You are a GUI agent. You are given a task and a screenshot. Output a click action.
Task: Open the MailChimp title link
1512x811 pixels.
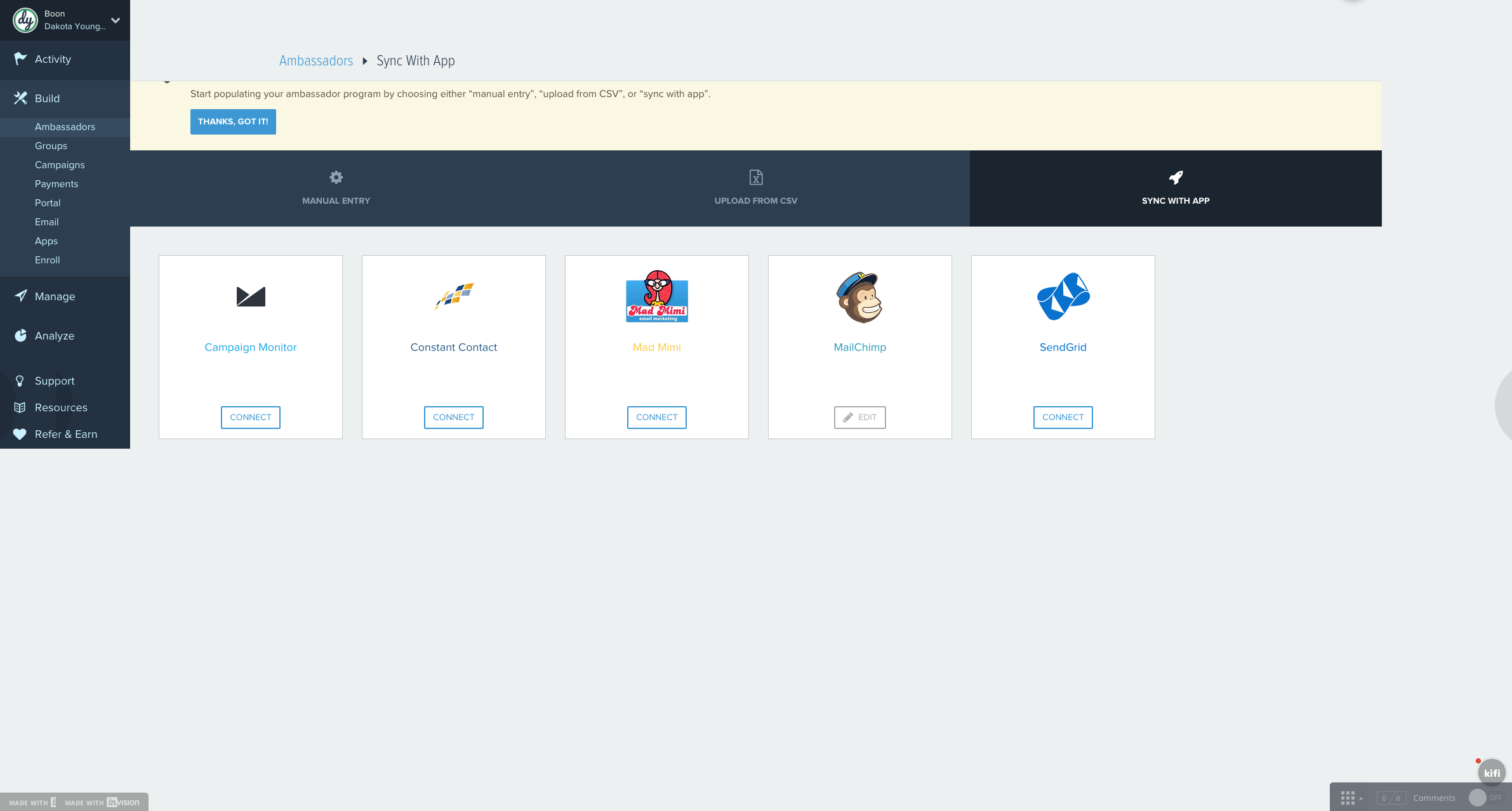(x=860, y=347)
